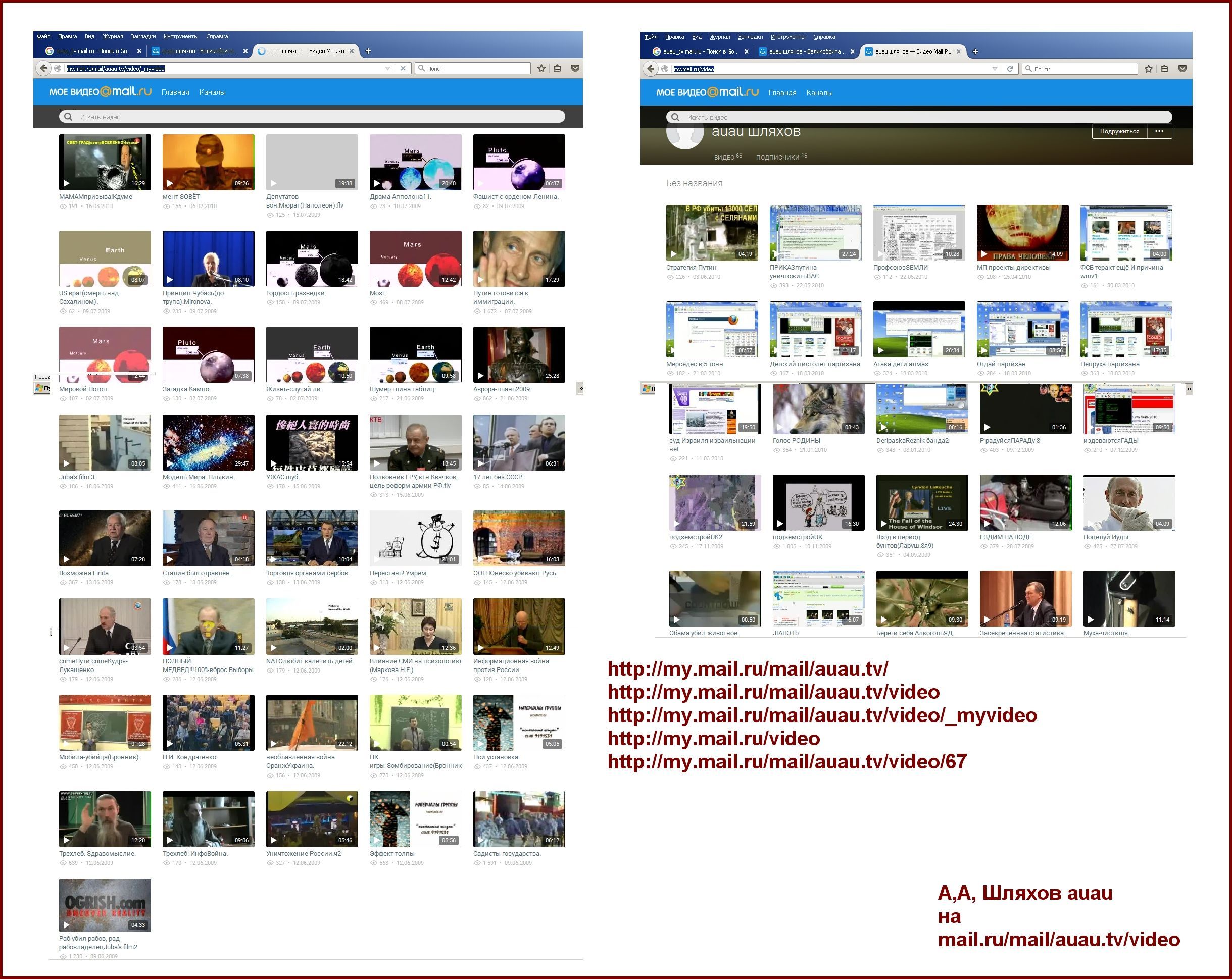The image size is (1232, 979).
Task: Close the 'Видео Mail.Ru' tab in right browser
Action: click(x=959, y=52)
